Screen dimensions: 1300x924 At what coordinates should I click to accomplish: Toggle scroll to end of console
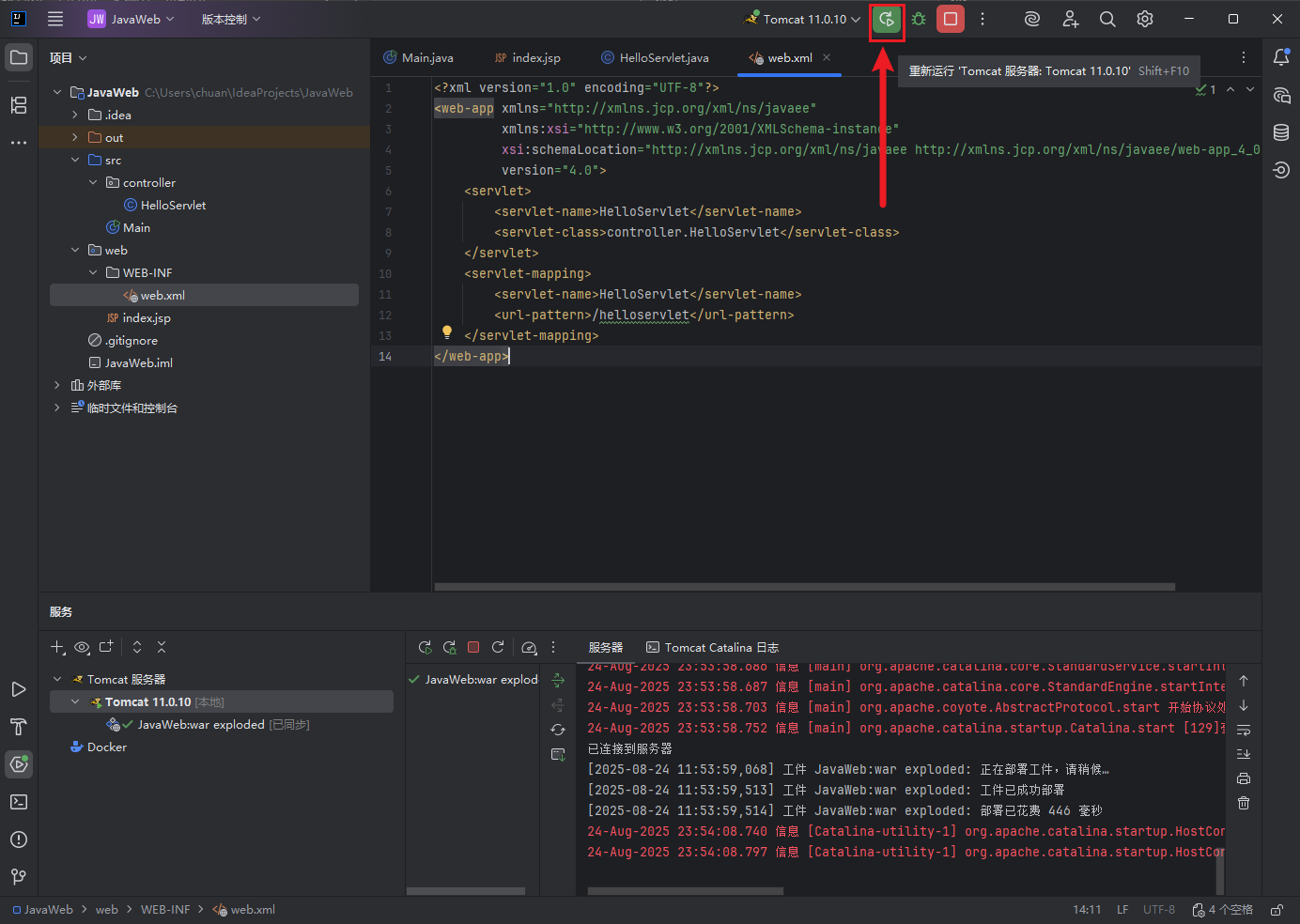point(1244,754)
